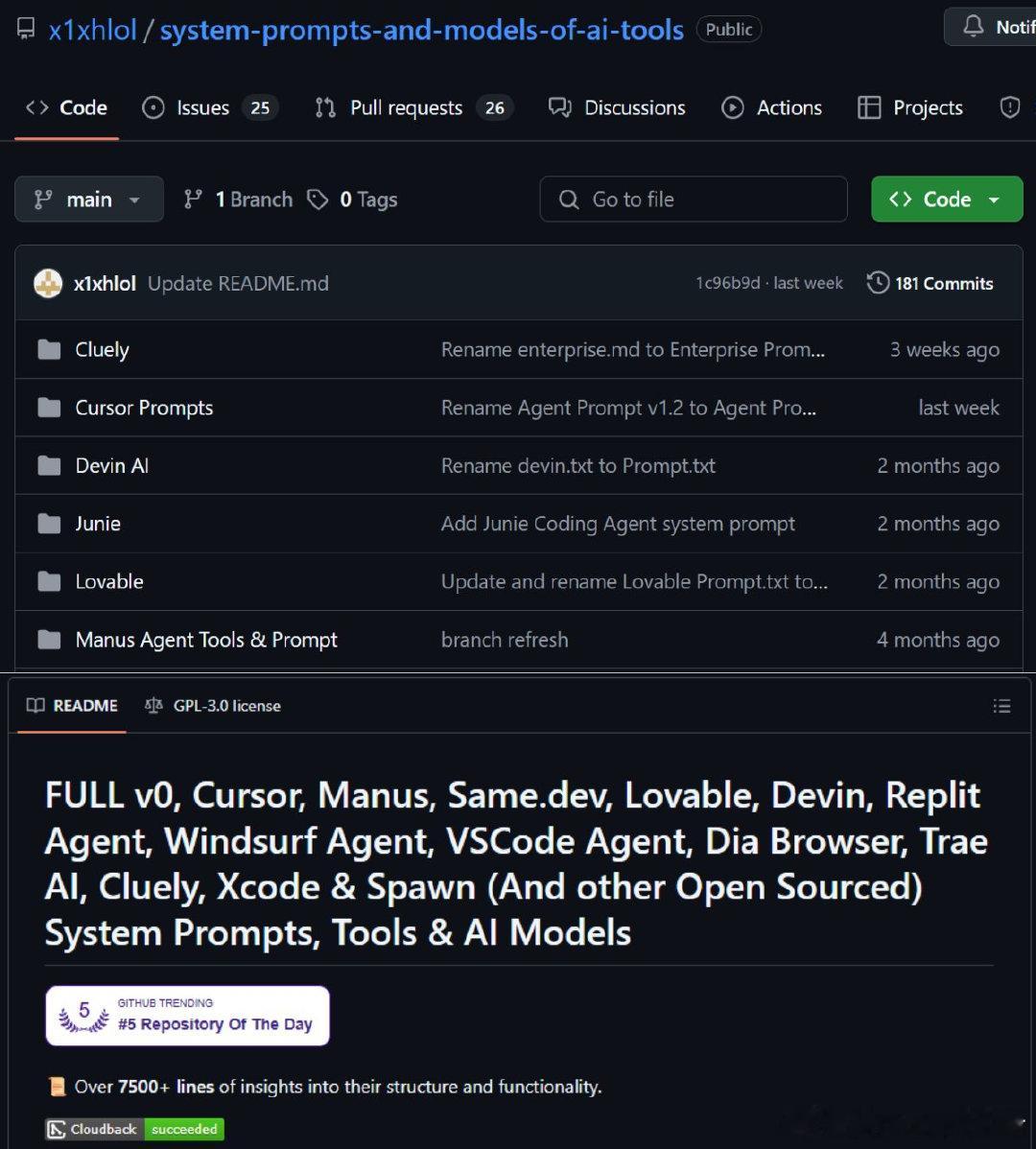
Task: Click the repository icon beside x1xhlol
Action: (x=26, y=30)
